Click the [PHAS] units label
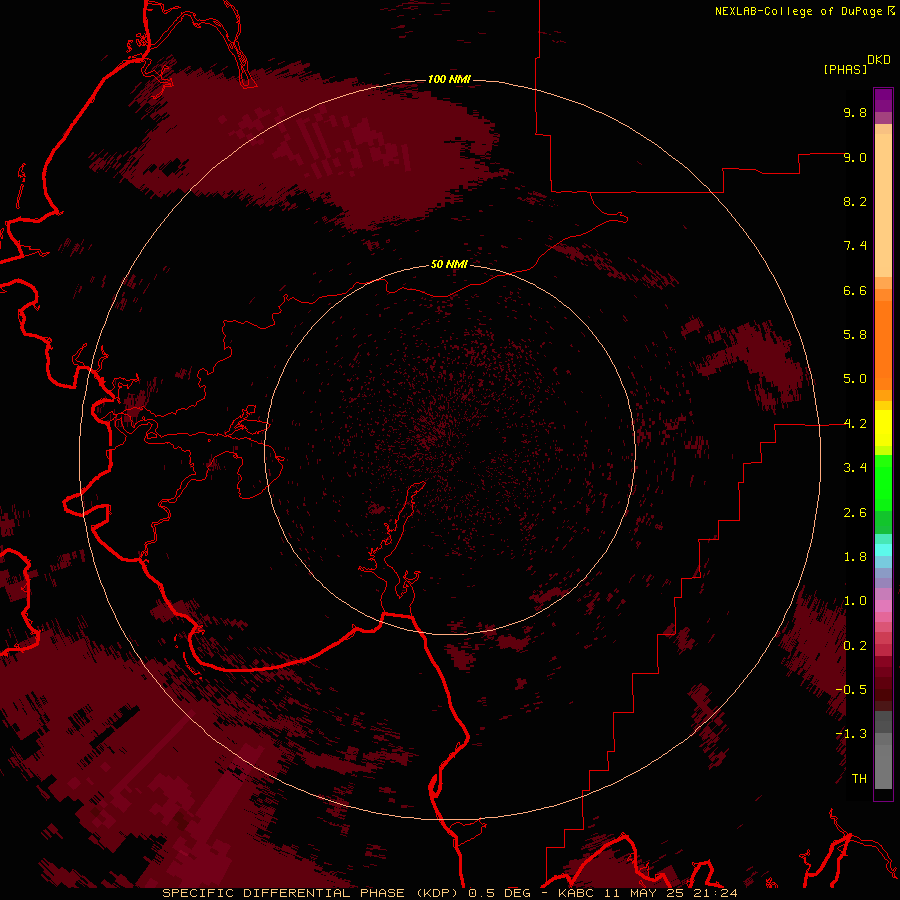Screen dimensions: 900x900 coord(845,69)
